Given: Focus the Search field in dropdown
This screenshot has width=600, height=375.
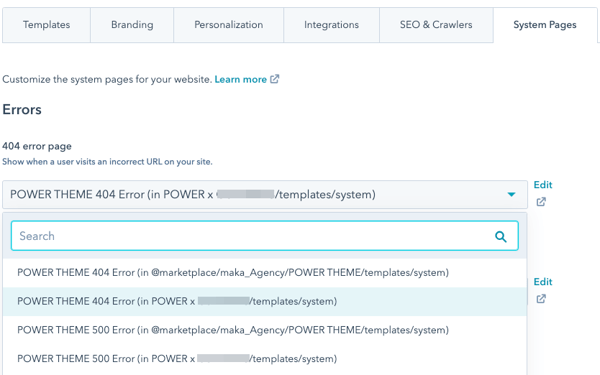Looking at the screenshot, I should click(x=265, y=236).
